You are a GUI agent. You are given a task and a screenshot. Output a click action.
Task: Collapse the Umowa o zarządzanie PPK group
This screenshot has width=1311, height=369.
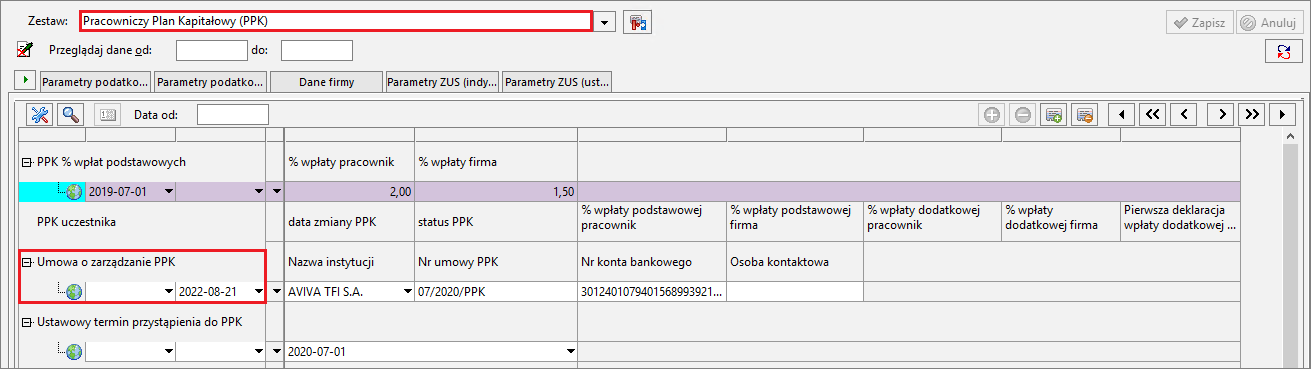coord(26,263)
